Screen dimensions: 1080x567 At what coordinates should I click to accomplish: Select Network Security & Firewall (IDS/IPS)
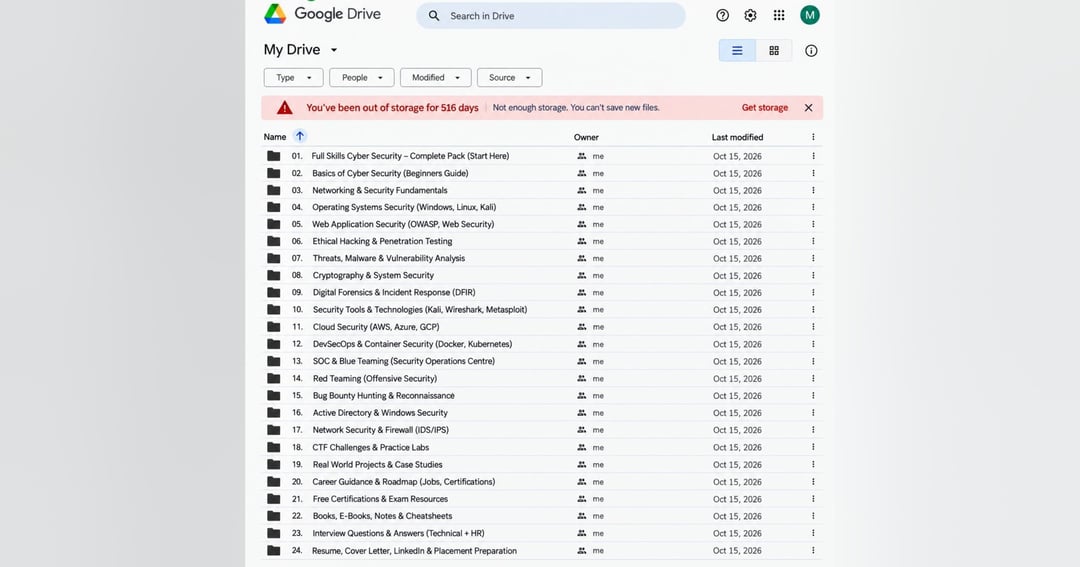pyautogui.click(x=380, y=430)
